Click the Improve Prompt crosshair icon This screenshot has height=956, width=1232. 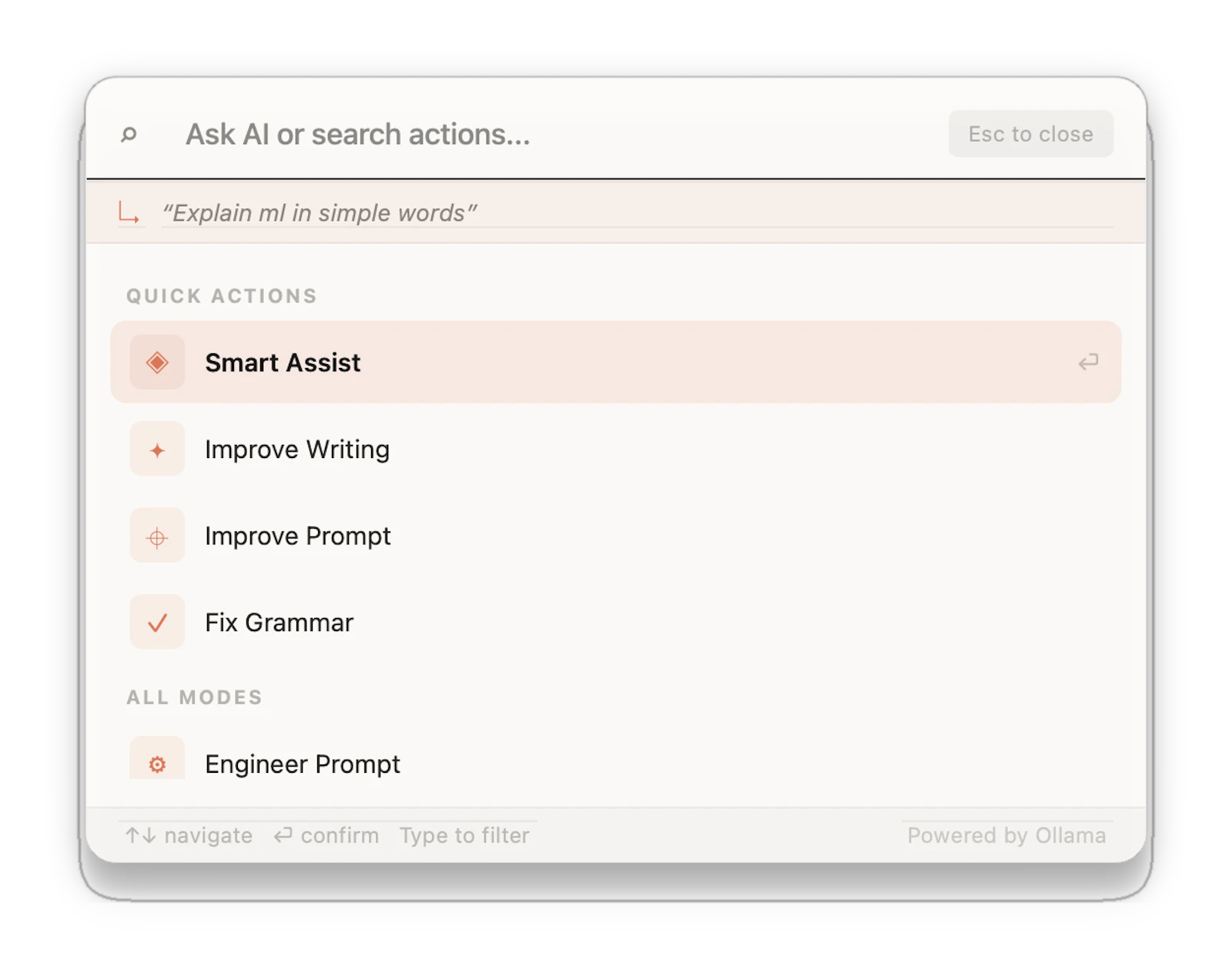[157, 536]
